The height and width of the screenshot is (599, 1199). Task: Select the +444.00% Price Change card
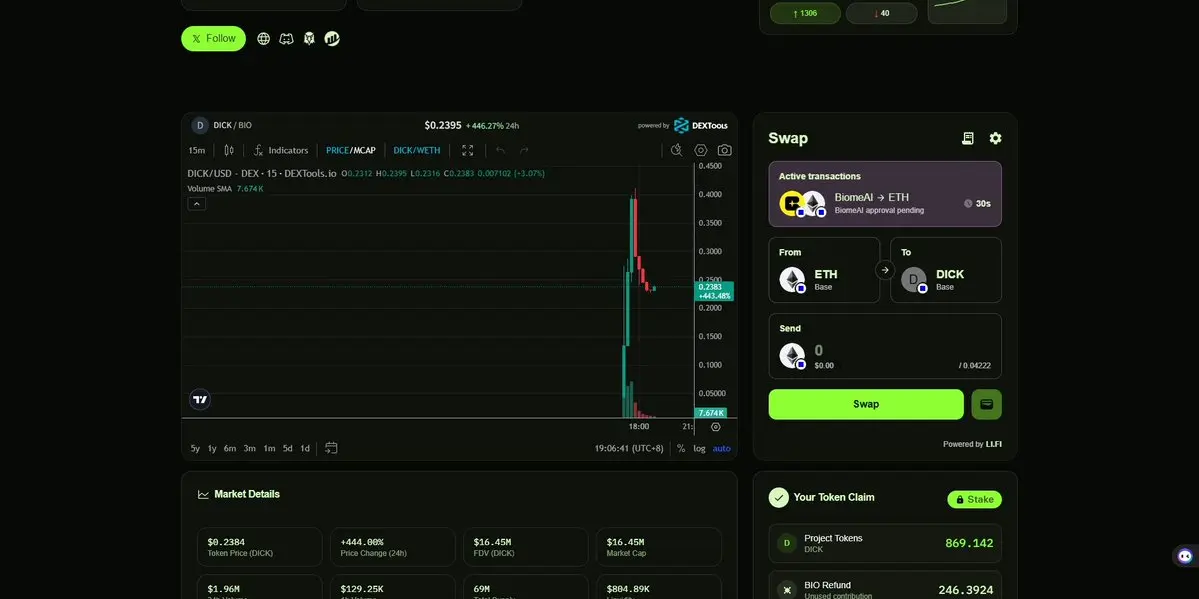tap(392, 547)
